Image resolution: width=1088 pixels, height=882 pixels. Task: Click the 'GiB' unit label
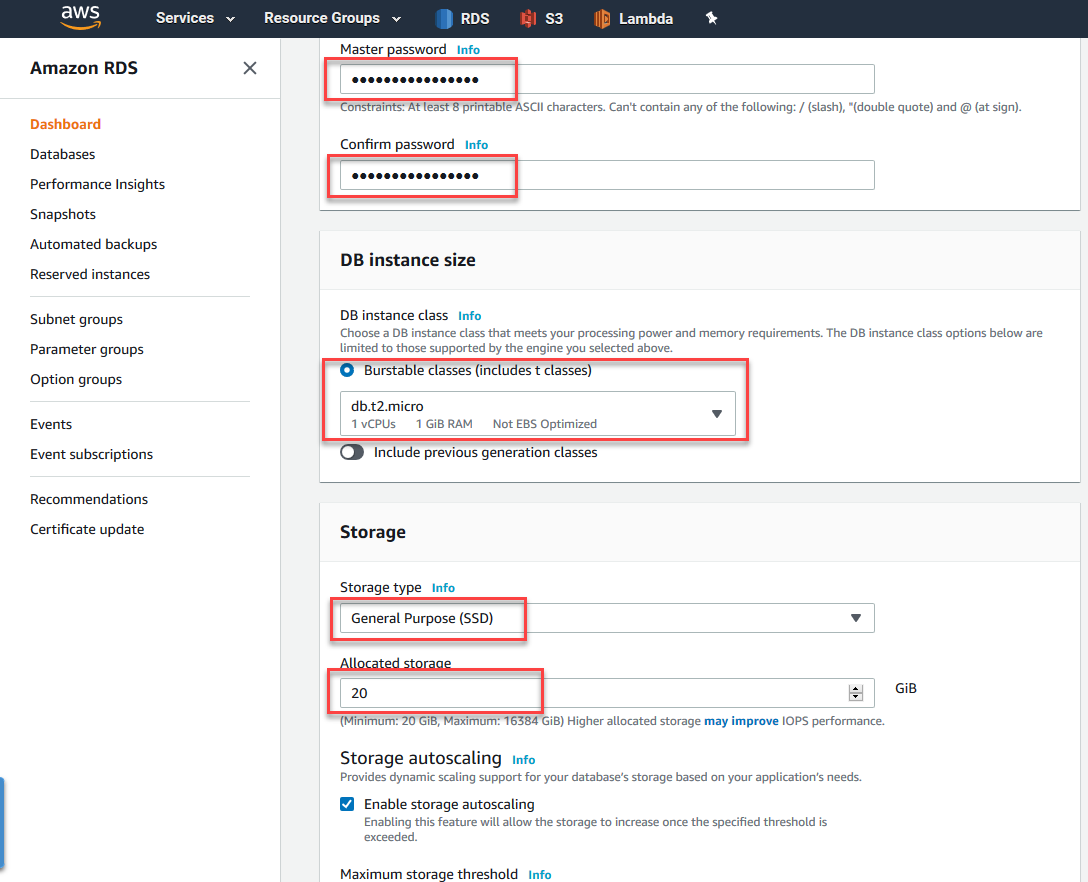[x=906, y=688]
